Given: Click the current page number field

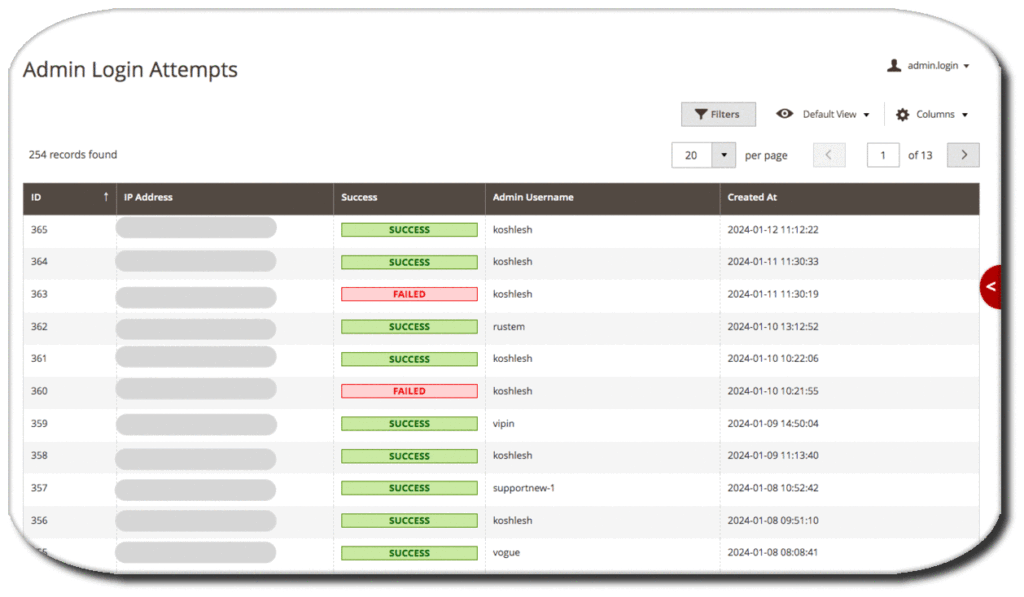Looking at the screenshot, I should coord(882,155).
